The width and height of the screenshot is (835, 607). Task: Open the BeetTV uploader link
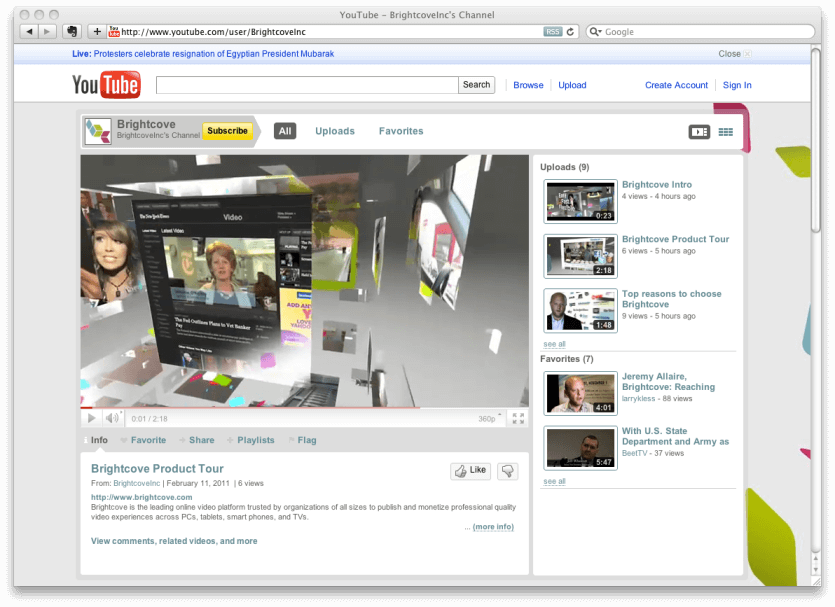coord(634,453)
